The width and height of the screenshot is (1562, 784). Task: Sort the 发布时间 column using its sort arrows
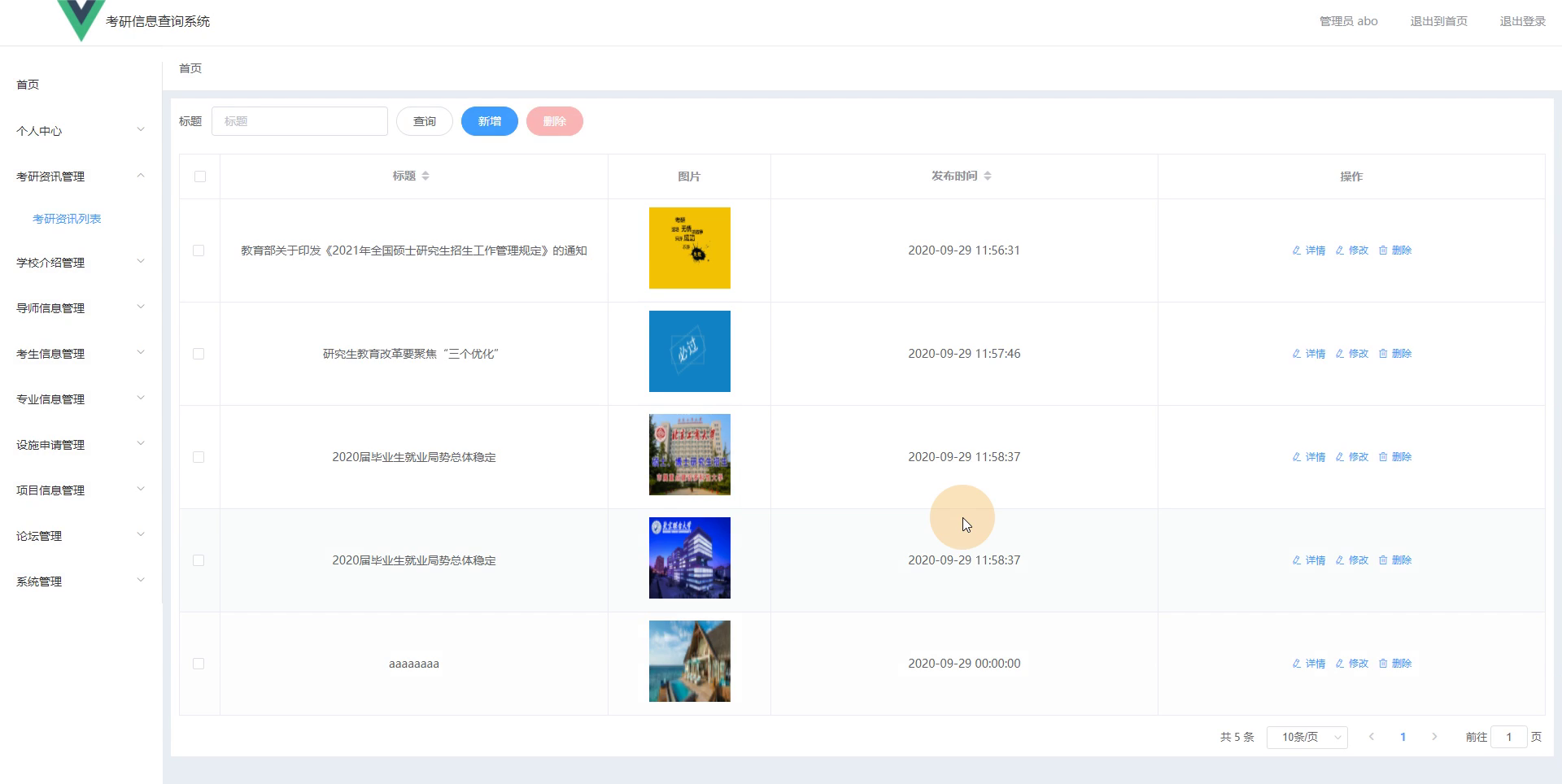click(988, 176)
